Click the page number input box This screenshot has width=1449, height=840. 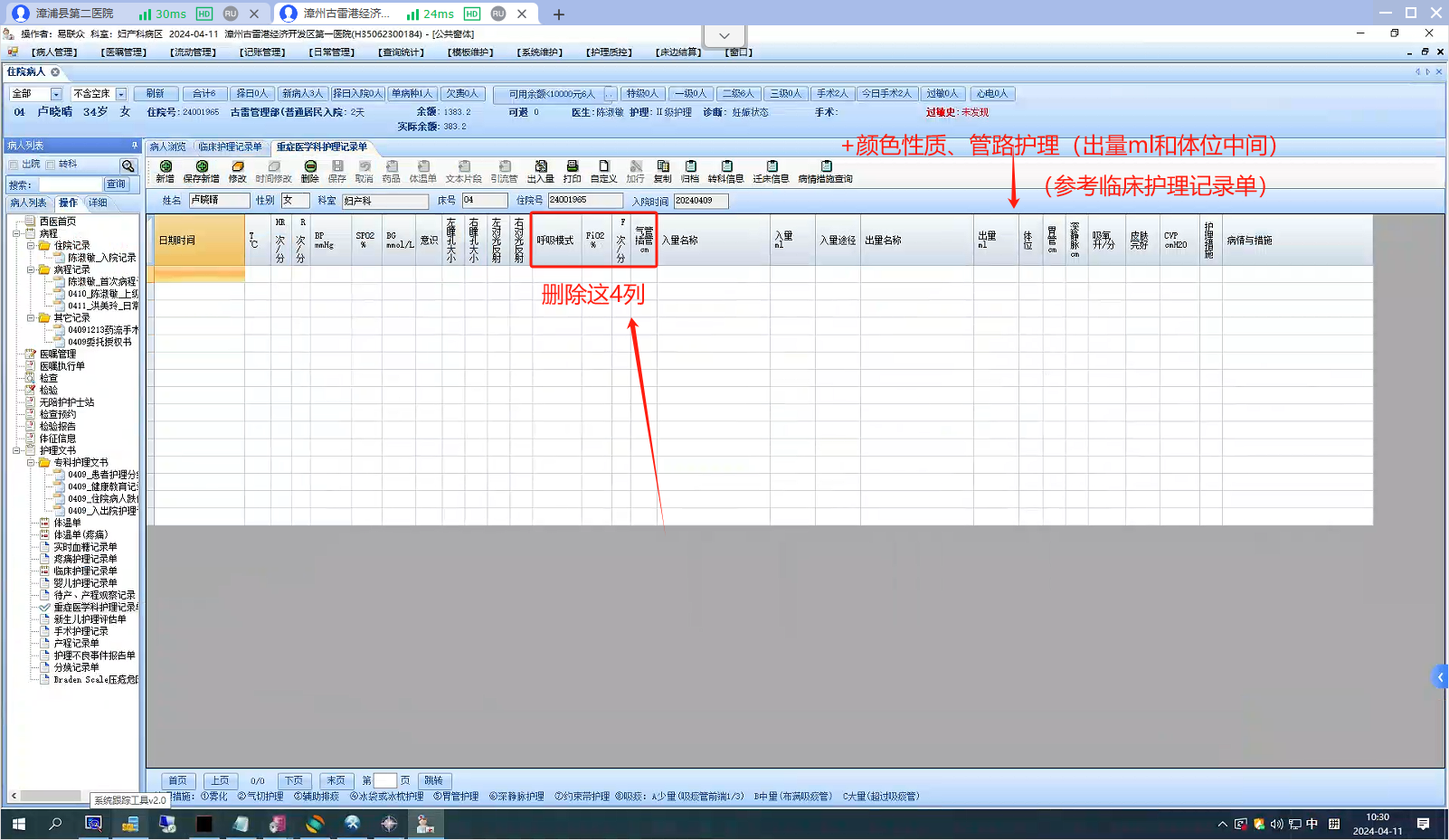pyautogui.click(x=385, y=780)
